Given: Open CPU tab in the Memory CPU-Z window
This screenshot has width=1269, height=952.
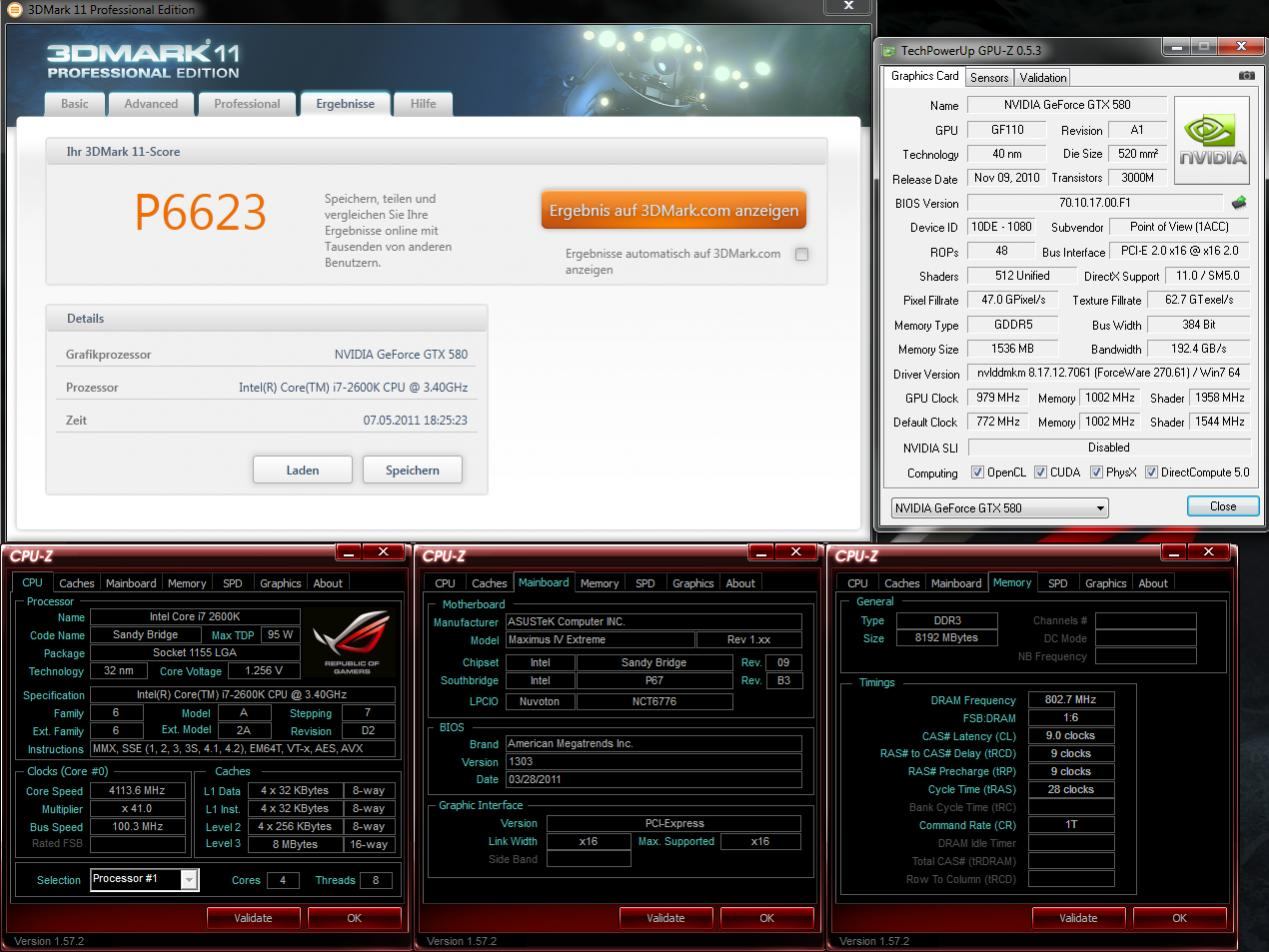Looking at the screenshot, I should pyautogui.click(x=858, y=583).
